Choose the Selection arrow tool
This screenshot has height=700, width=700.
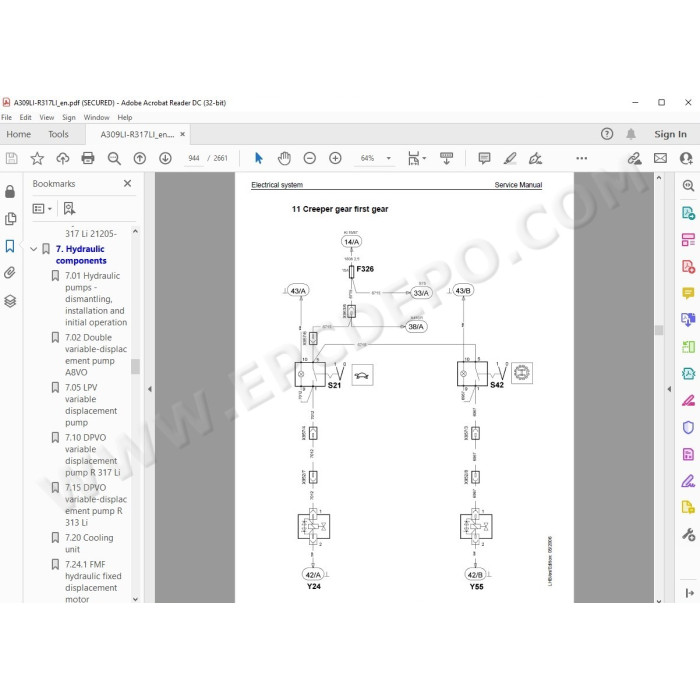(258, 158)
